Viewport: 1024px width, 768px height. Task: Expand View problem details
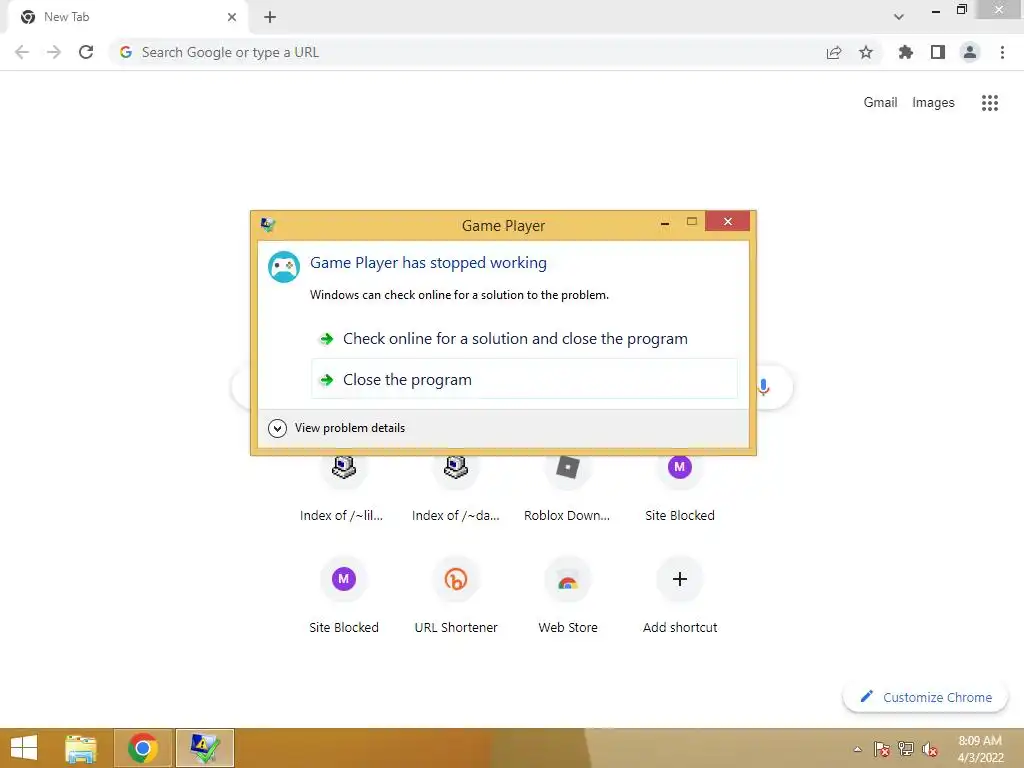click(337, 428)
